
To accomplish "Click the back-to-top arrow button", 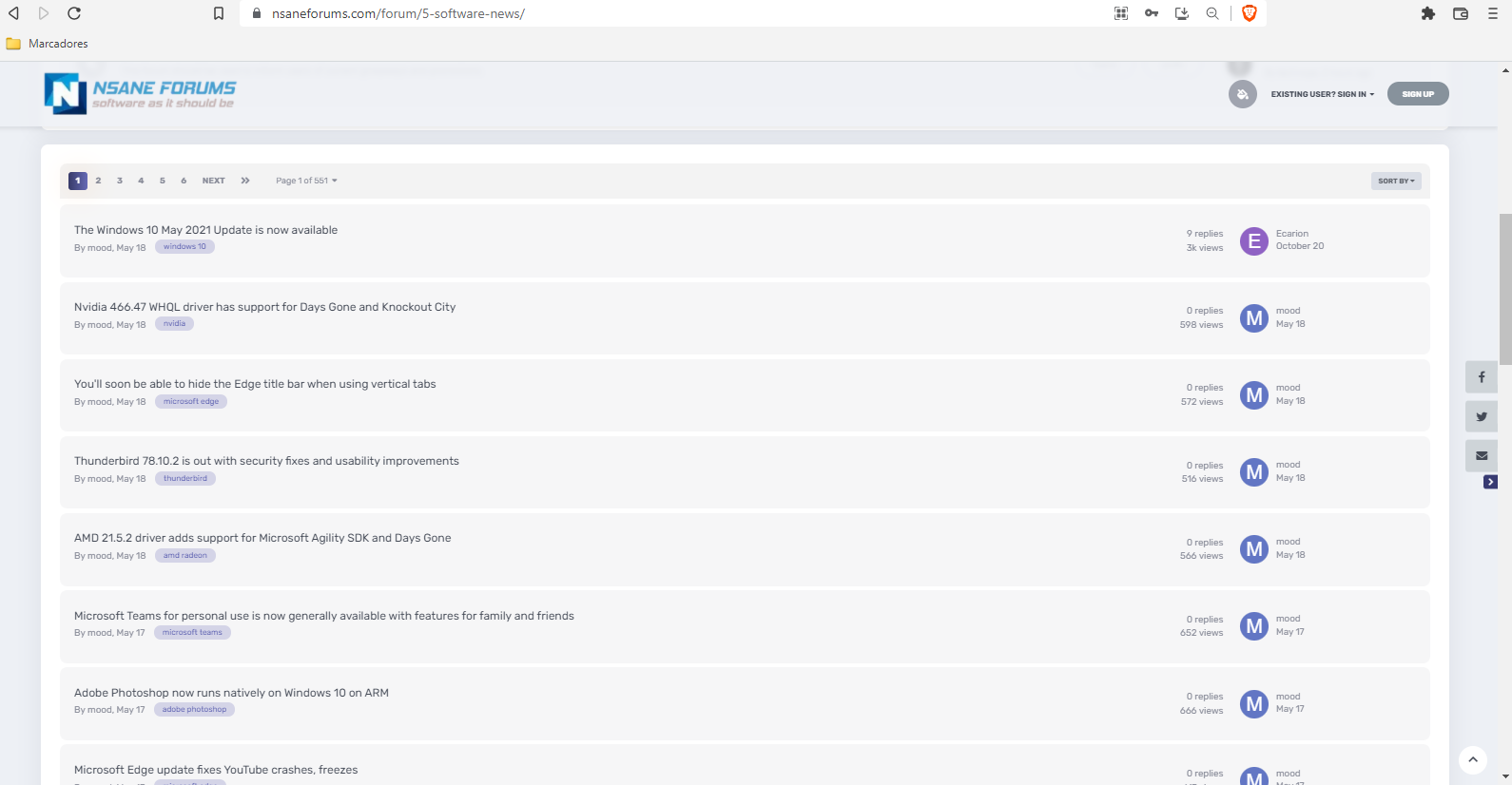I will pos(1473,759).
